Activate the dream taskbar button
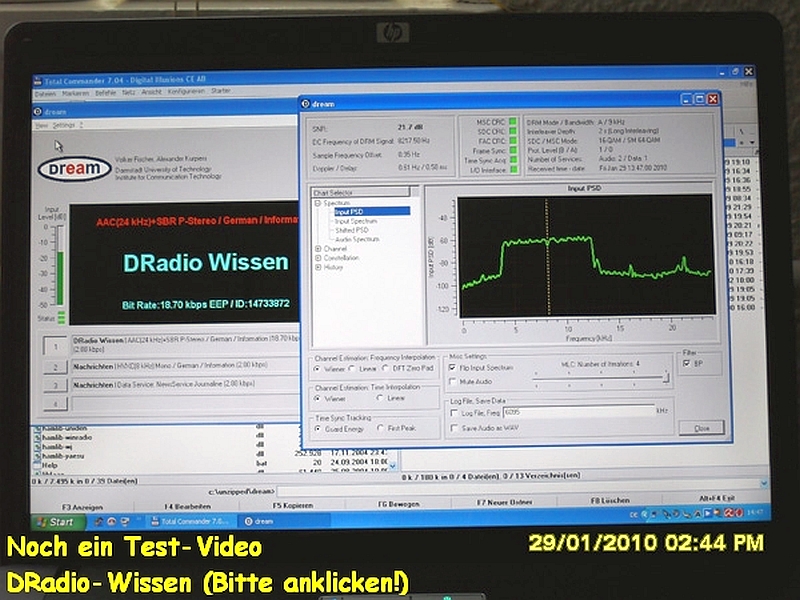 (x=283, y=521)
